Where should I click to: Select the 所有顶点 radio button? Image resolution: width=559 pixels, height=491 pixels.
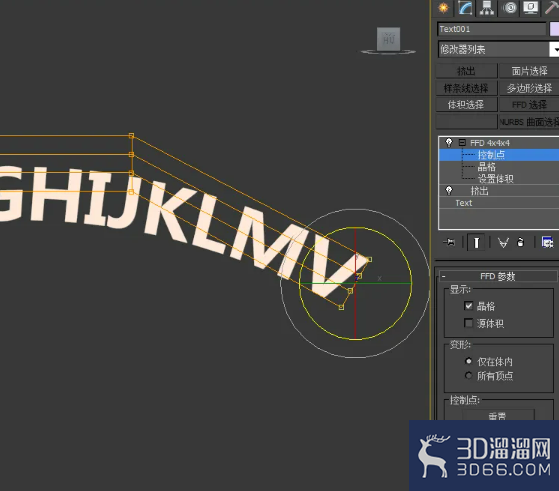[468, 375]
